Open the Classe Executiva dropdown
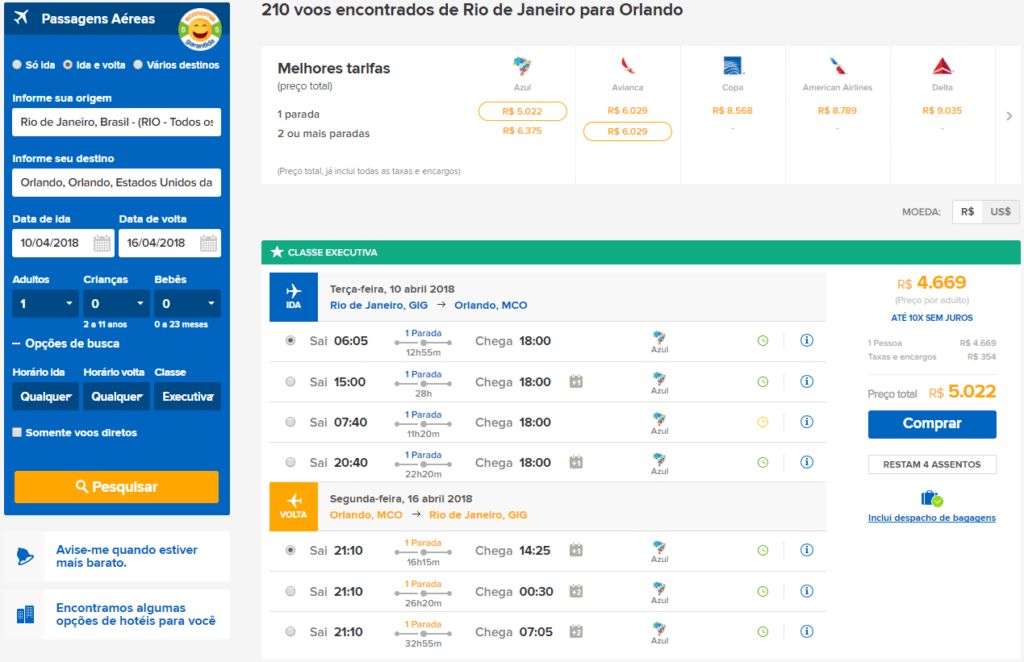The width and height of the screenshot is (1024, 662). tap(187, 396)
